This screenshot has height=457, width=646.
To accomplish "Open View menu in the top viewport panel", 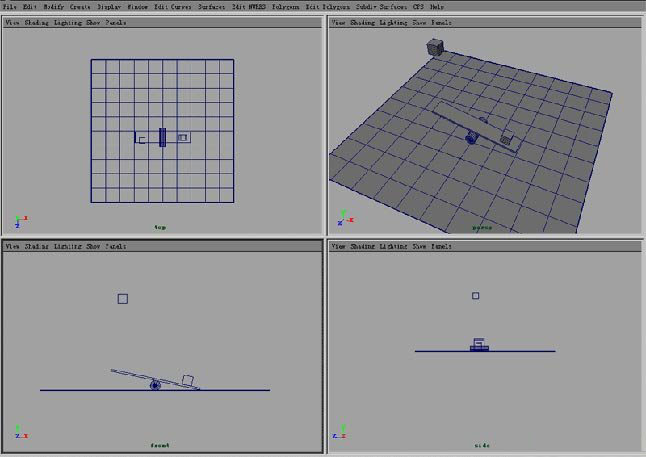I will [x=12, y=23].
